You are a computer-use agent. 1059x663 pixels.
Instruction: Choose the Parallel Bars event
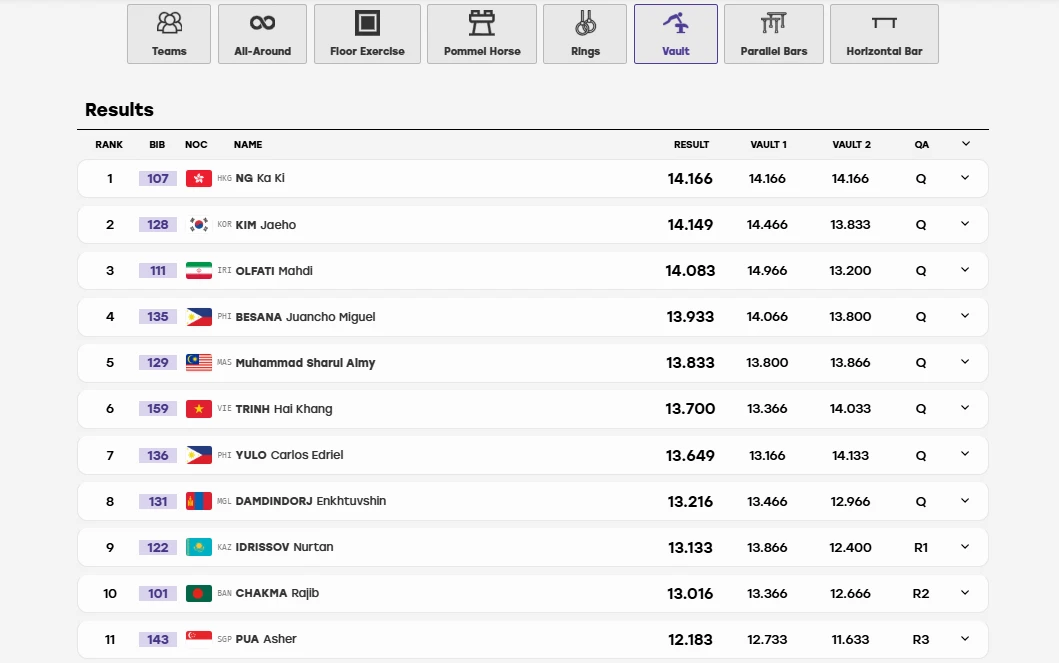773,34
